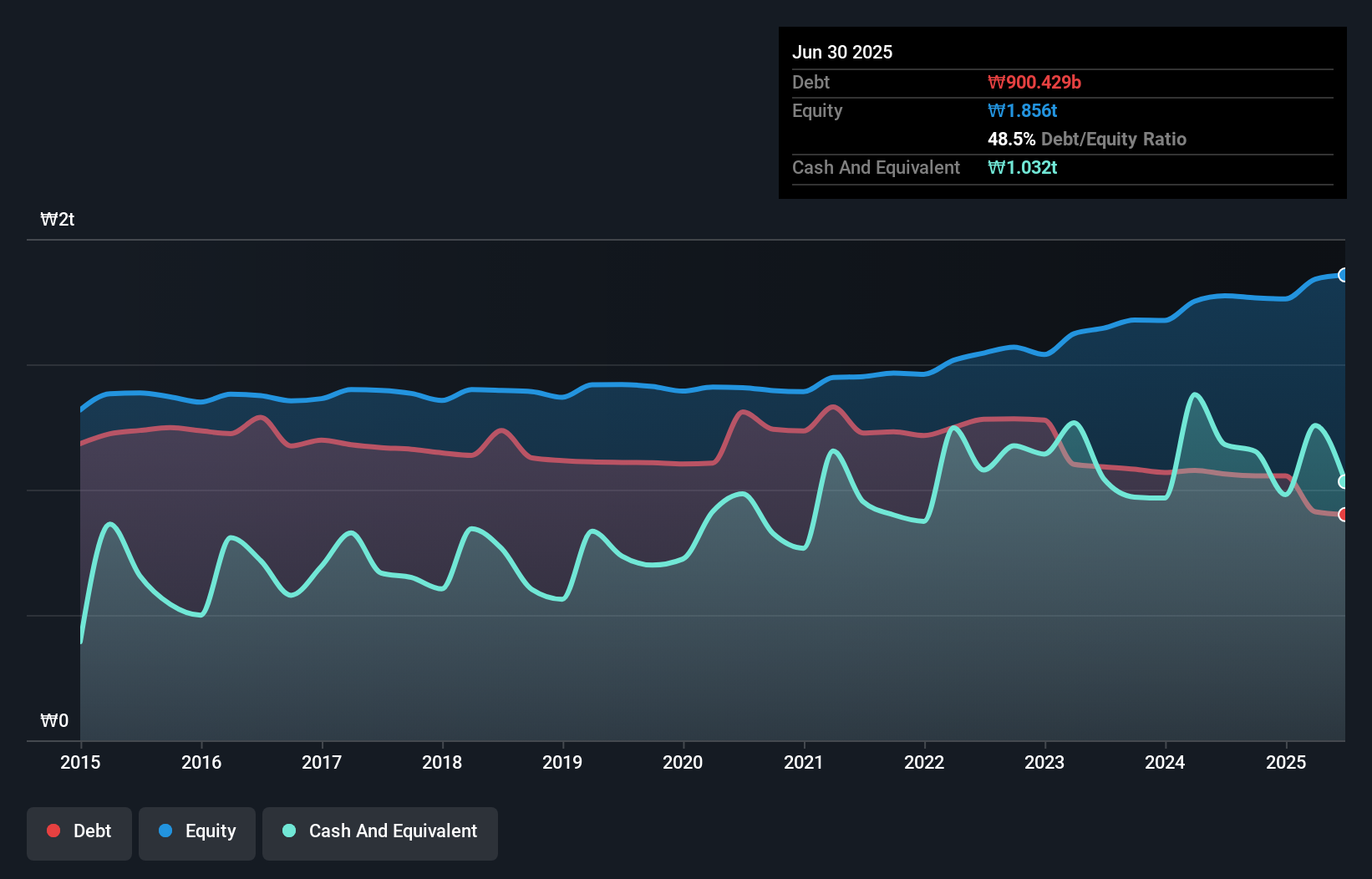Select the teal Cash And Equivalent legend dot
The height and width of the screenshot is (879, 1372).
click(288, 831)
